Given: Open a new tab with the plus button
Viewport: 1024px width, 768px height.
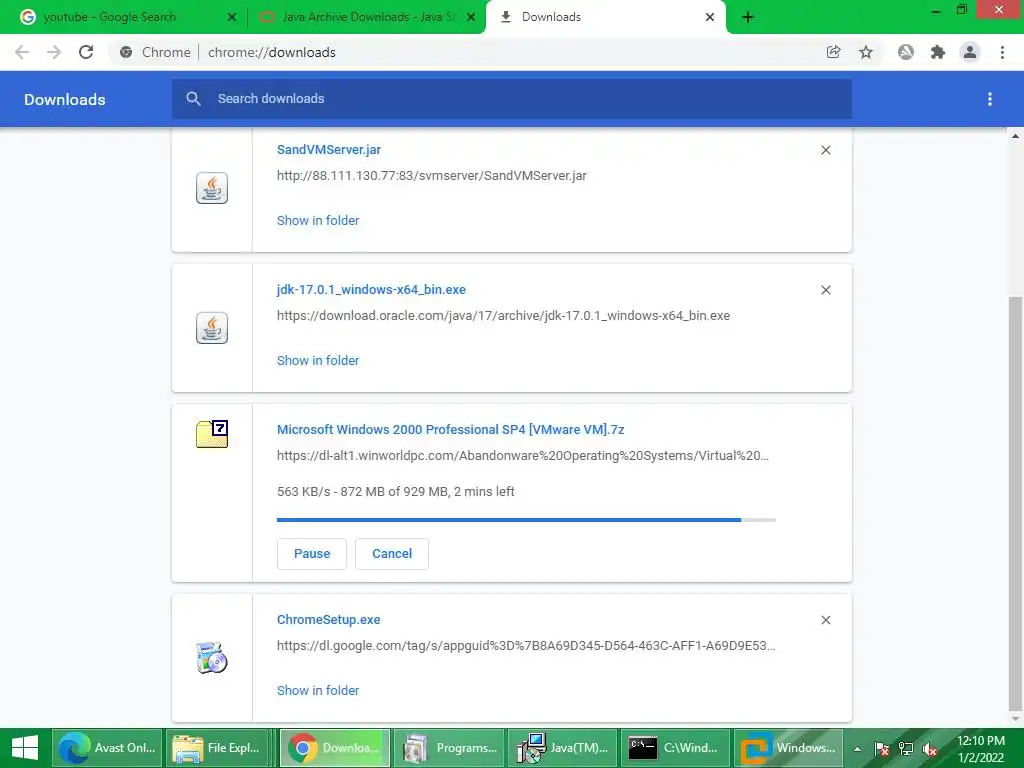Looking at the screenshot, I should point(748,17).
